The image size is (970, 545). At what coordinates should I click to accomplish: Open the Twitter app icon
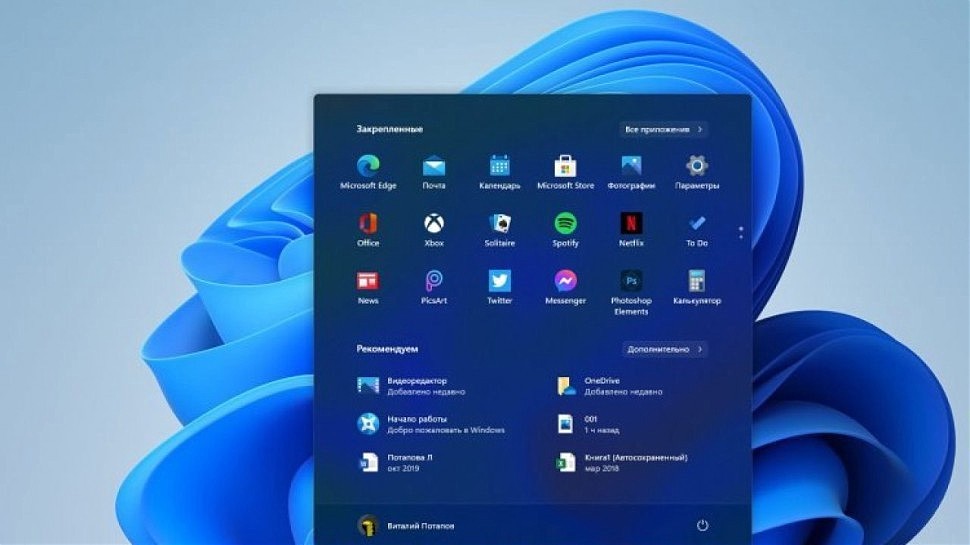[499, 287]
